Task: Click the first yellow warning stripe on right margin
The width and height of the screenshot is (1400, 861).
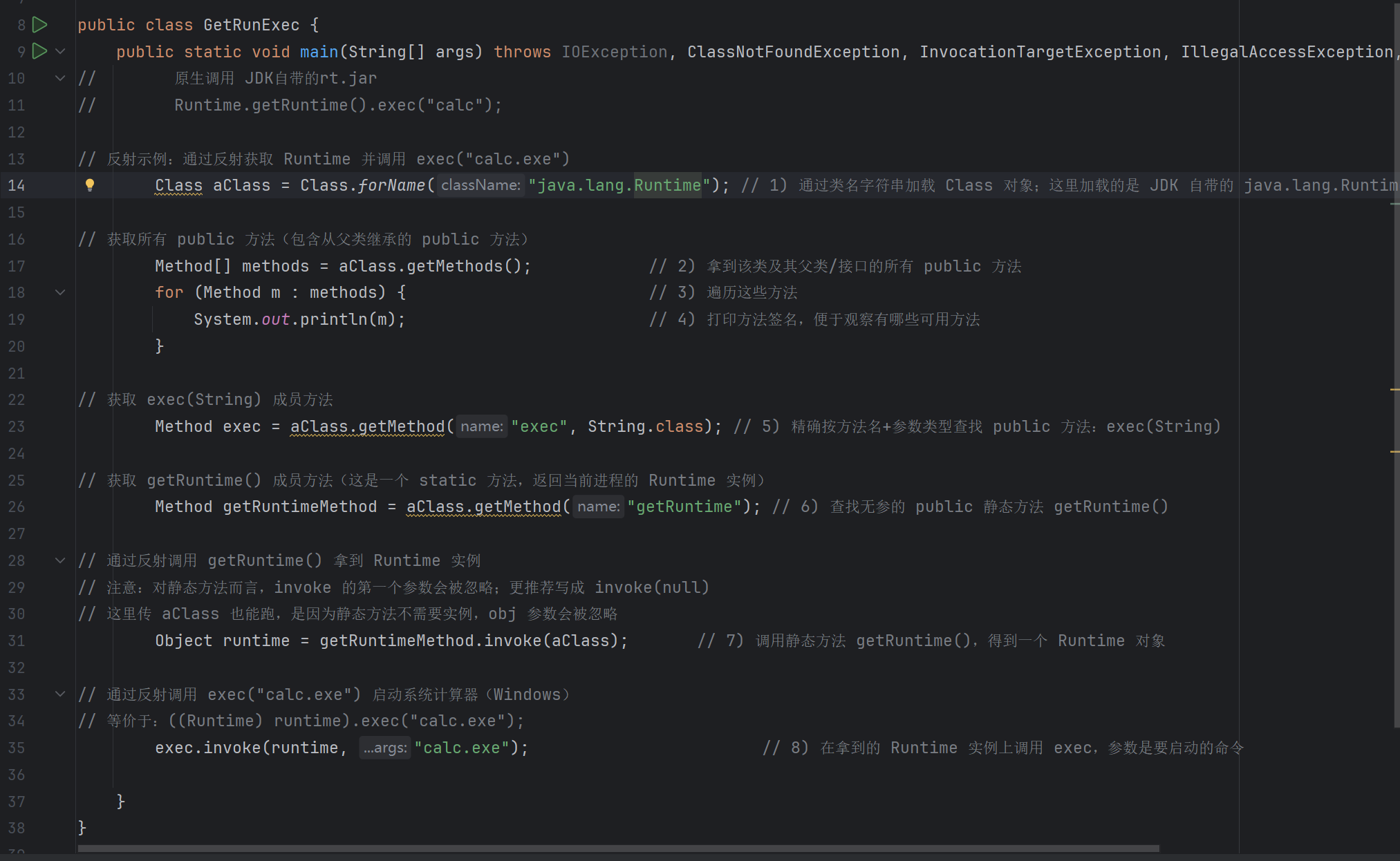Action: coord(1394,390)
